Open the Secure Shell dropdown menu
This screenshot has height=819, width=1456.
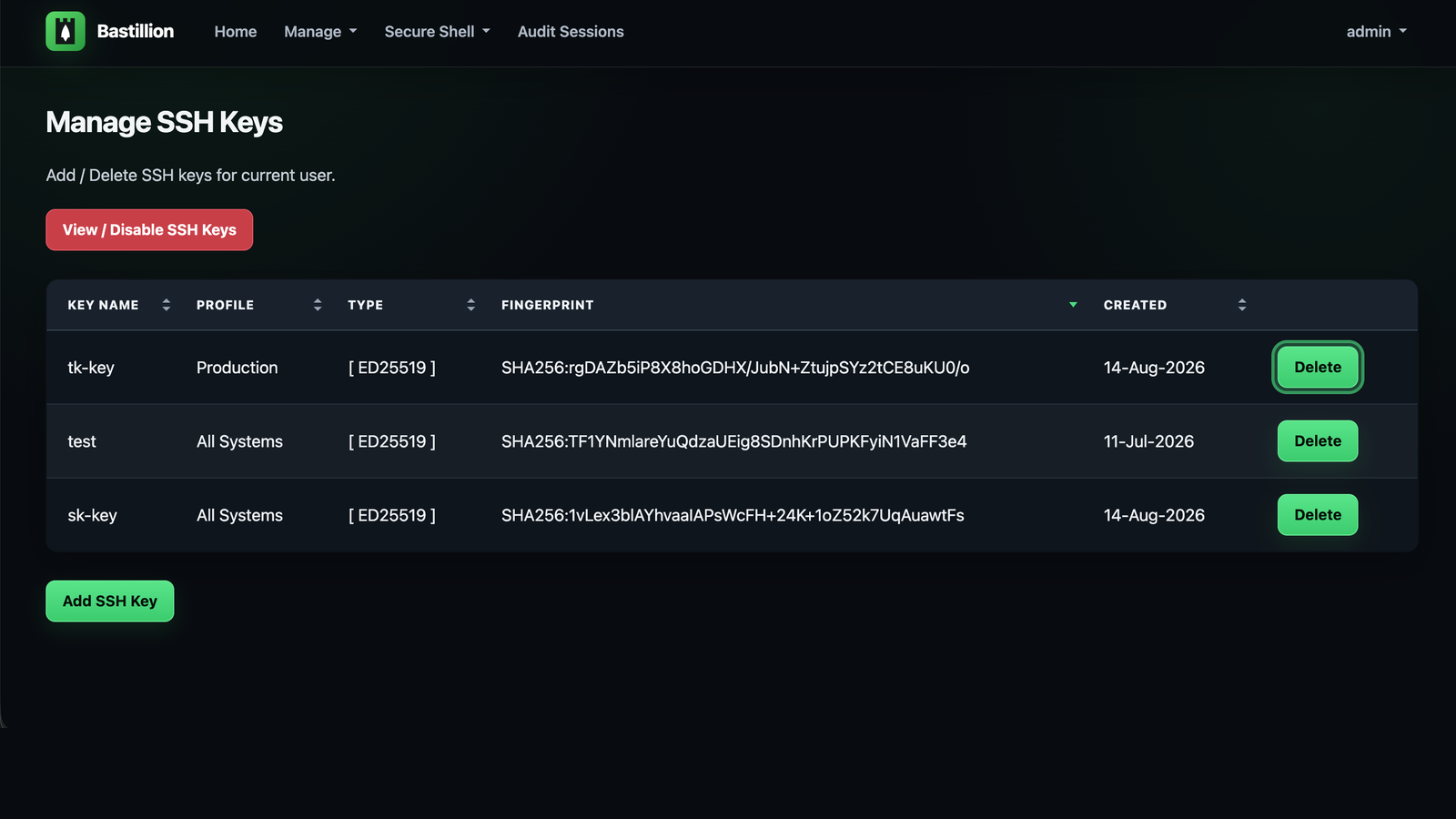tap(437, 31)
